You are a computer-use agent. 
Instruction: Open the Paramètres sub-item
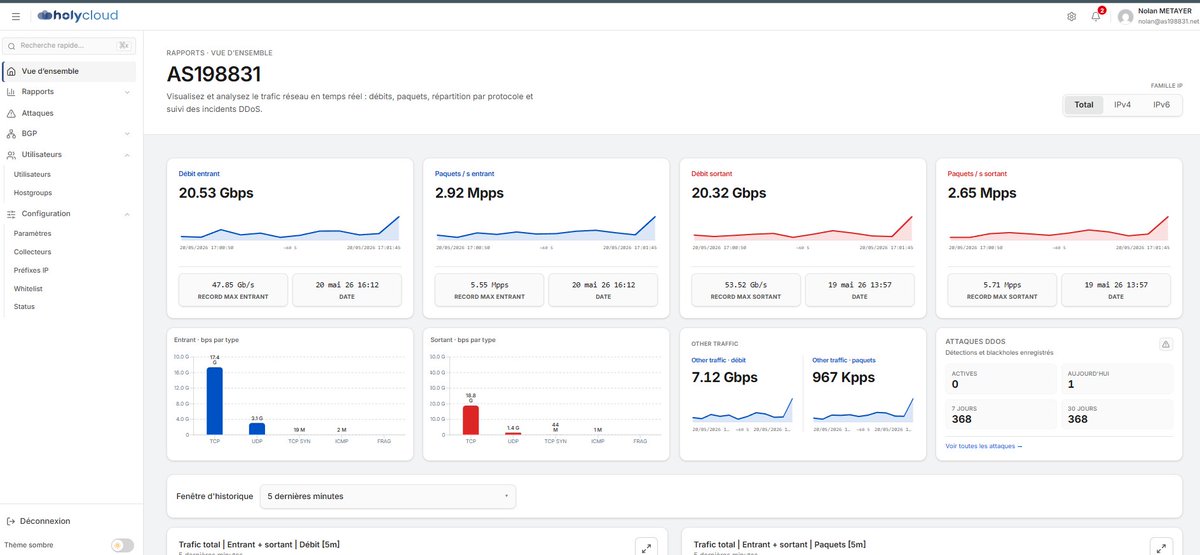coord(32,233)
